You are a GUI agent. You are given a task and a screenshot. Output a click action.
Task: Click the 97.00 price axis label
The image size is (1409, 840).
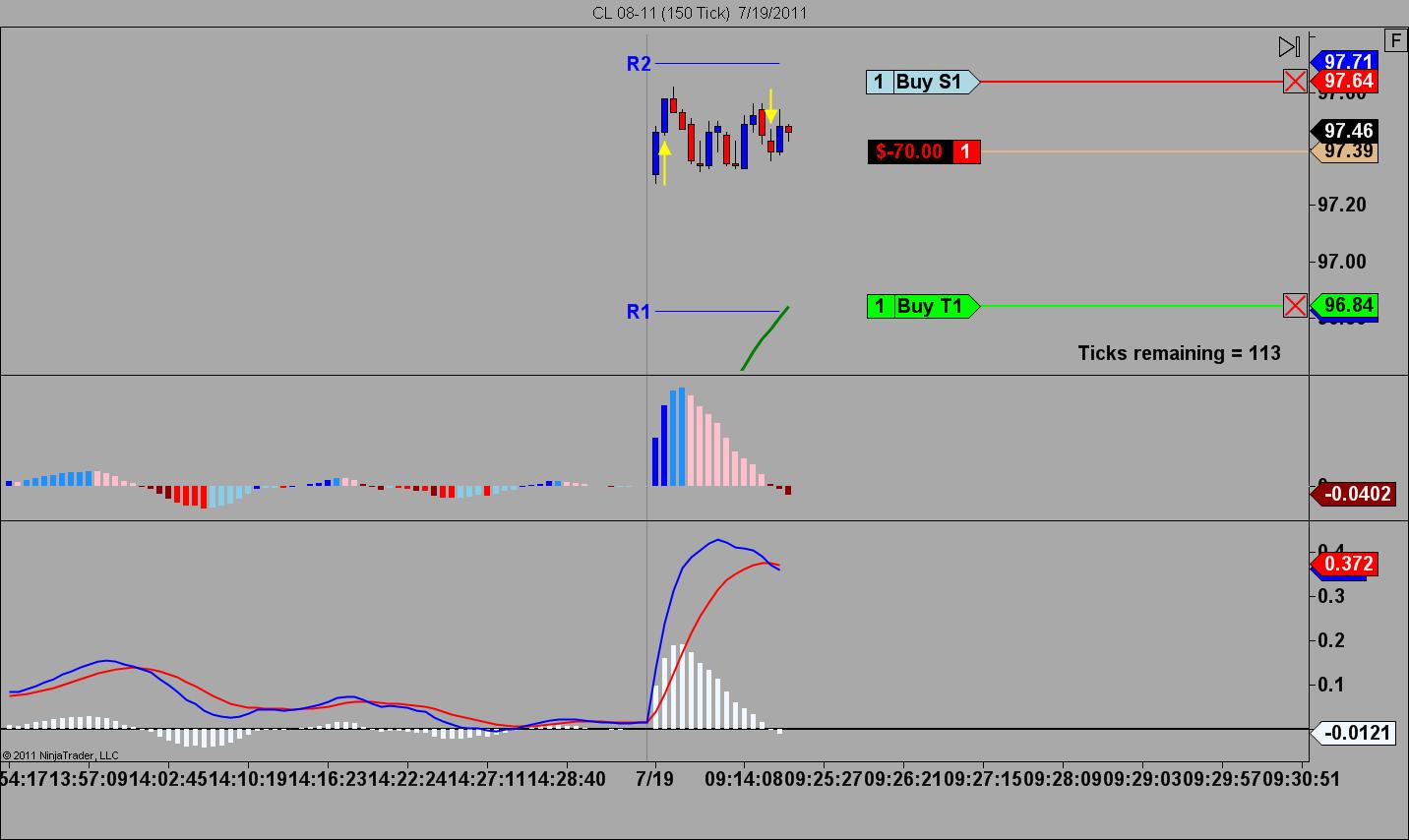1342,262
